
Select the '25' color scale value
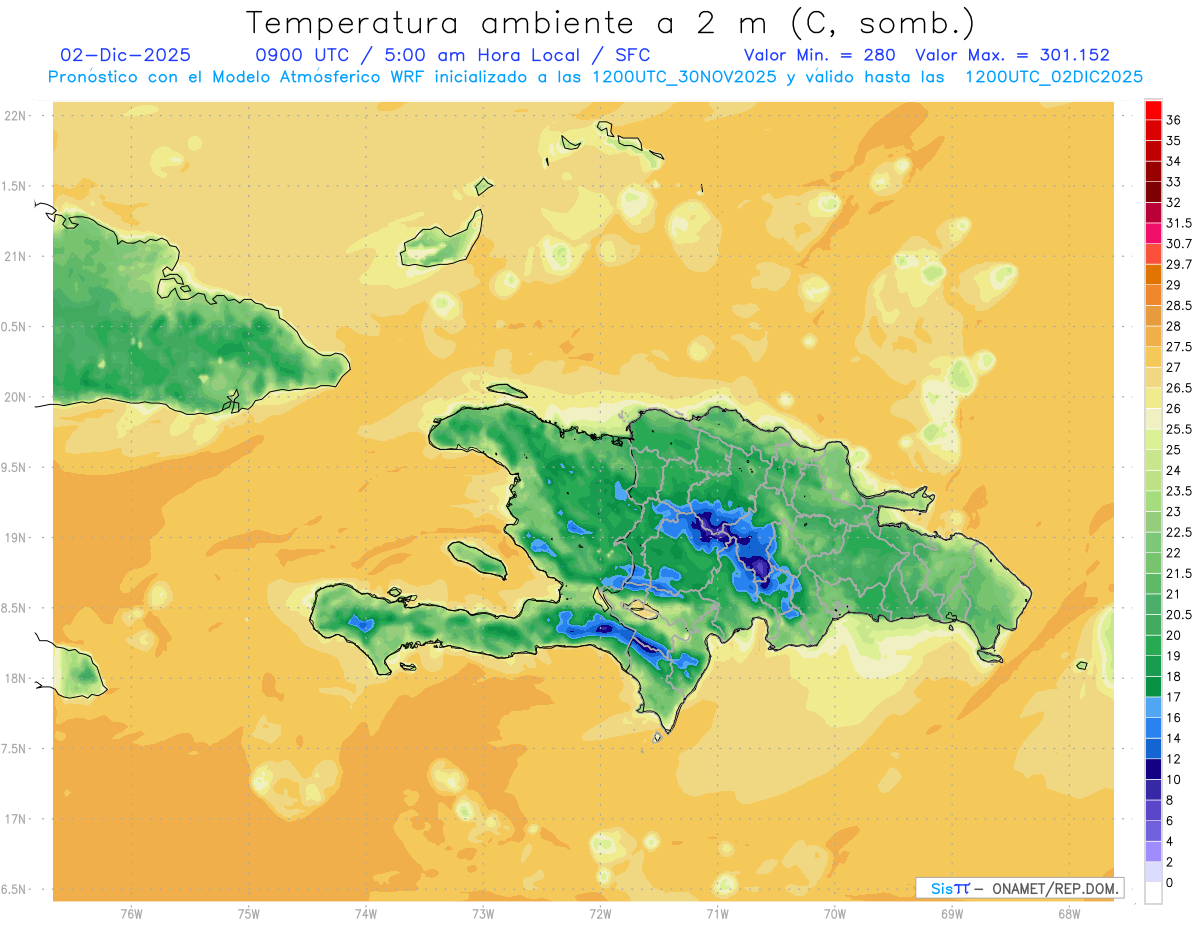point(1174,450)
